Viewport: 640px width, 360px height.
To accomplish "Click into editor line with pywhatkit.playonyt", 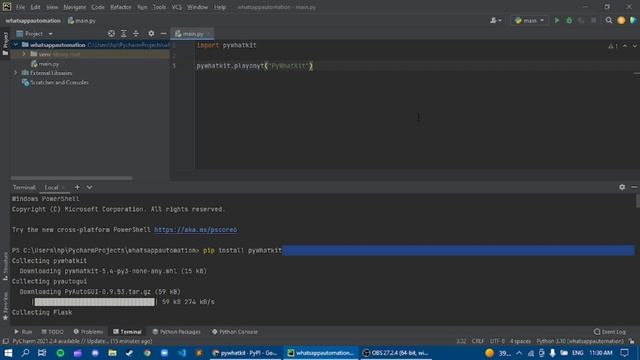I will coord(254,66).
